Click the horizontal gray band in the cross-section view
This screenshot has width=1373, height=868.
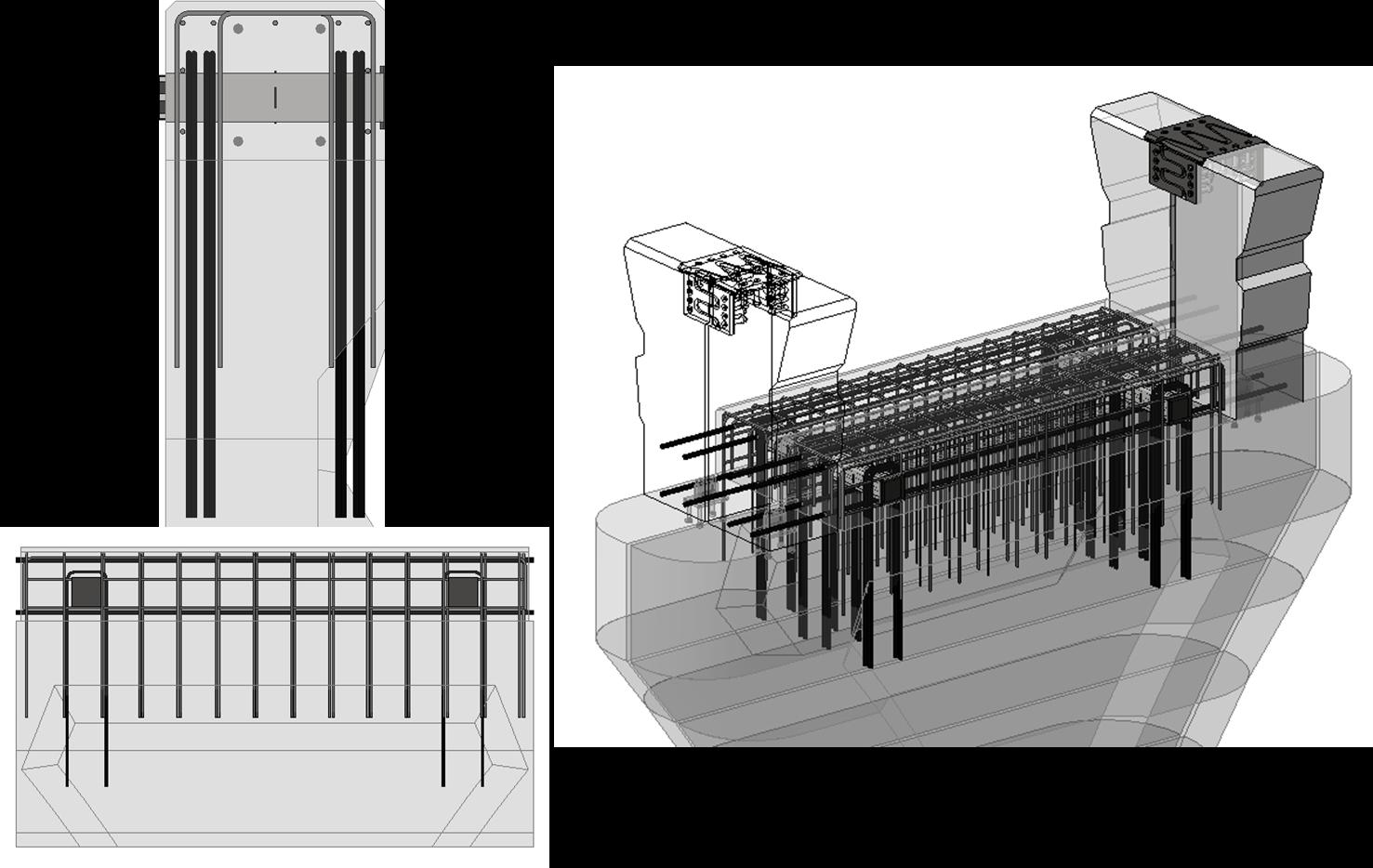(x=274, y=97)
